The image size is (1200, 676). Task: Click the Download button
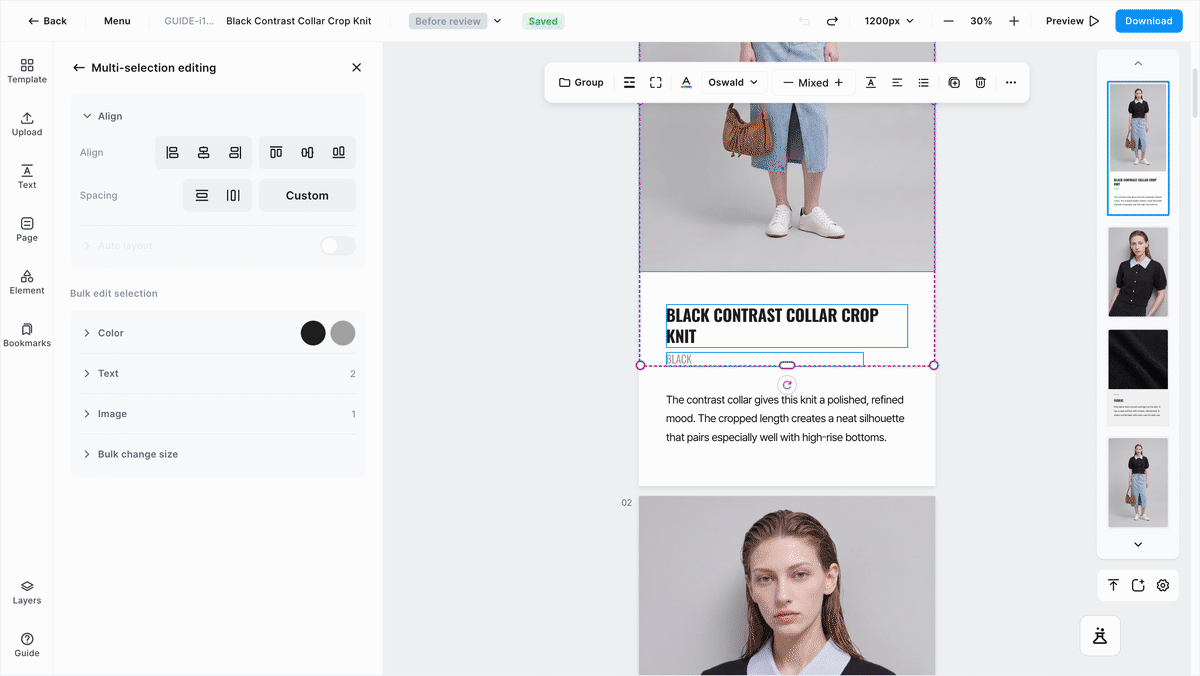coord(1148,21)
